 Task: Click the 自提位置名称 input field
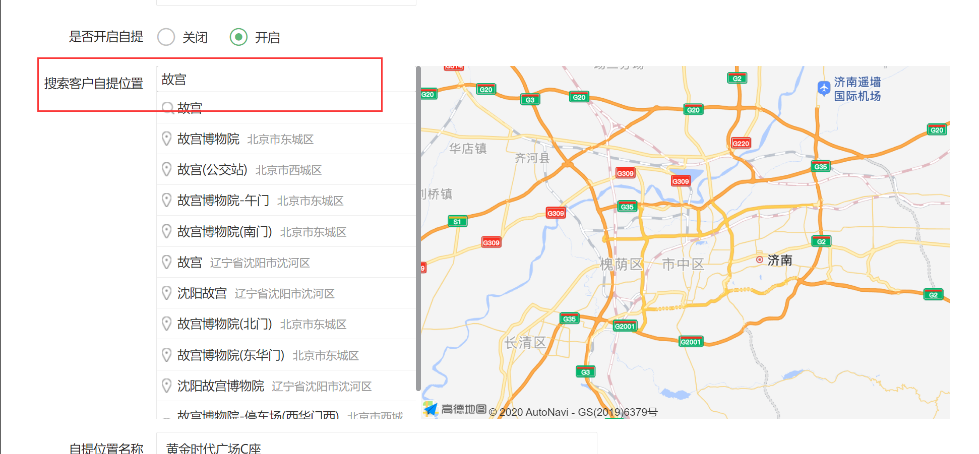tap(376, 445)
